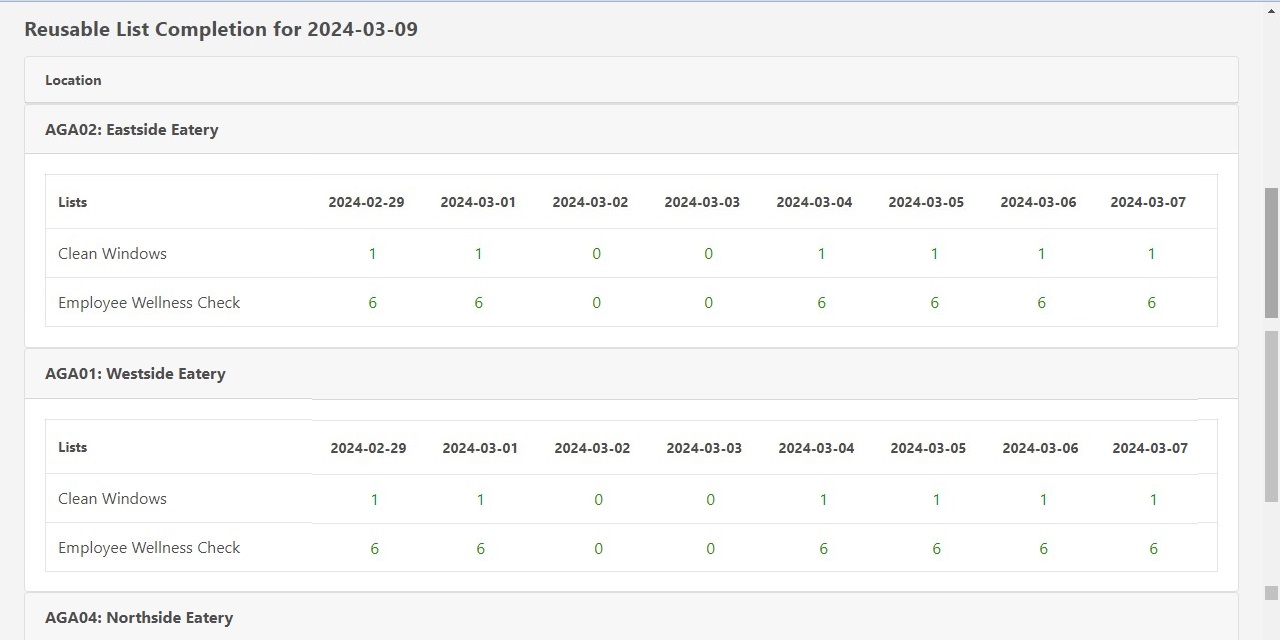Sort by the 2024-03-05 column header in Eastside table

pos(926,202)
